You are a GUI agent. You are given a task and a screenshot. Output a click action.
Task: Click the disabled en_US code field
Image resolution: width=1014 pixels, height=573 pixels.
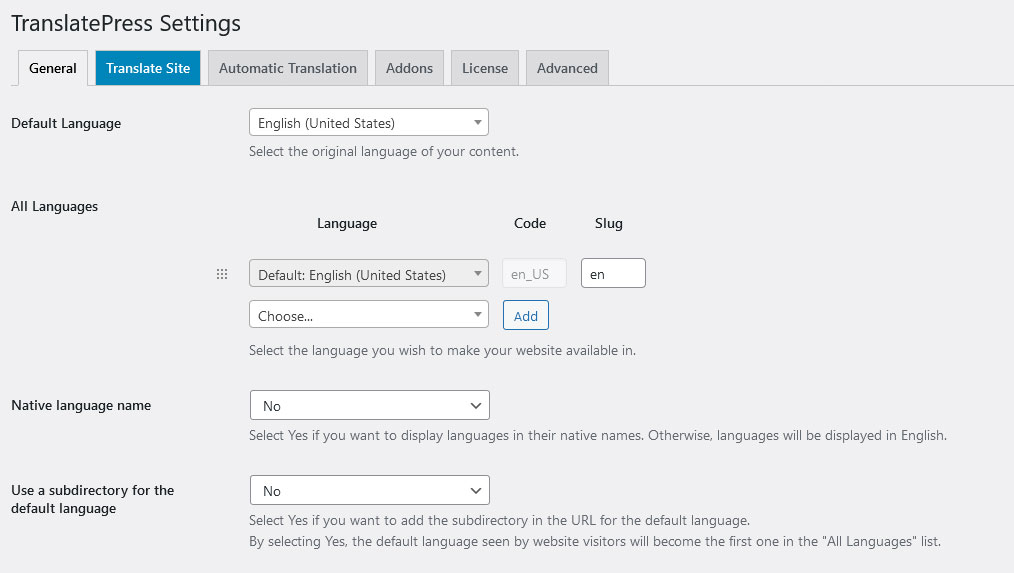pyautogui.click(x=535, y=274)
